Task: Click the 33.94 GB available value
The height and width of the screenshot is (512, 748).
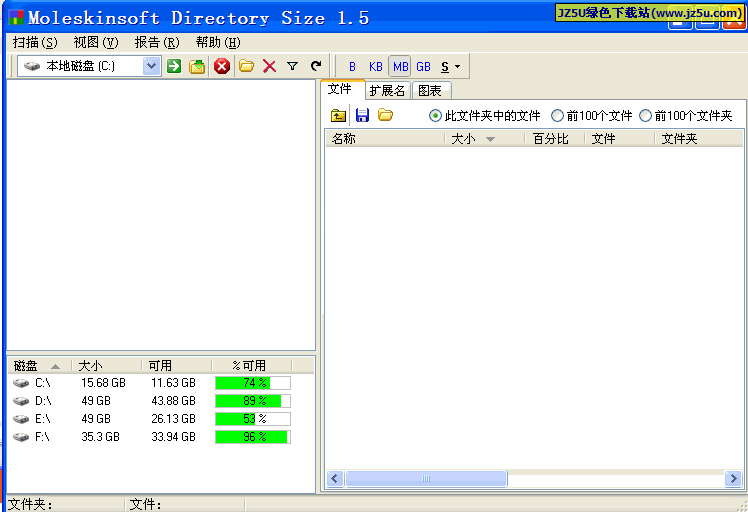Action: [173, 437]
